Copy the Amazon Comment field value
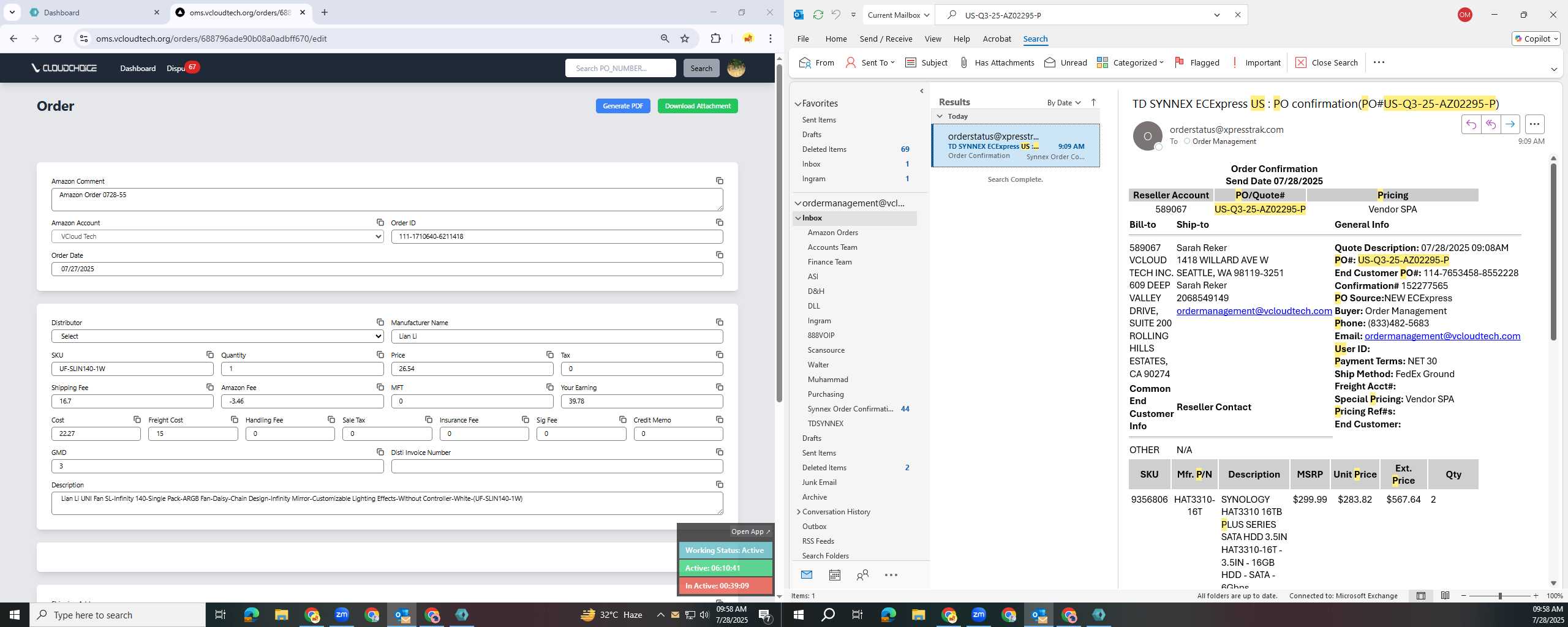The image size is (1568, 627). tap(720, 181)
